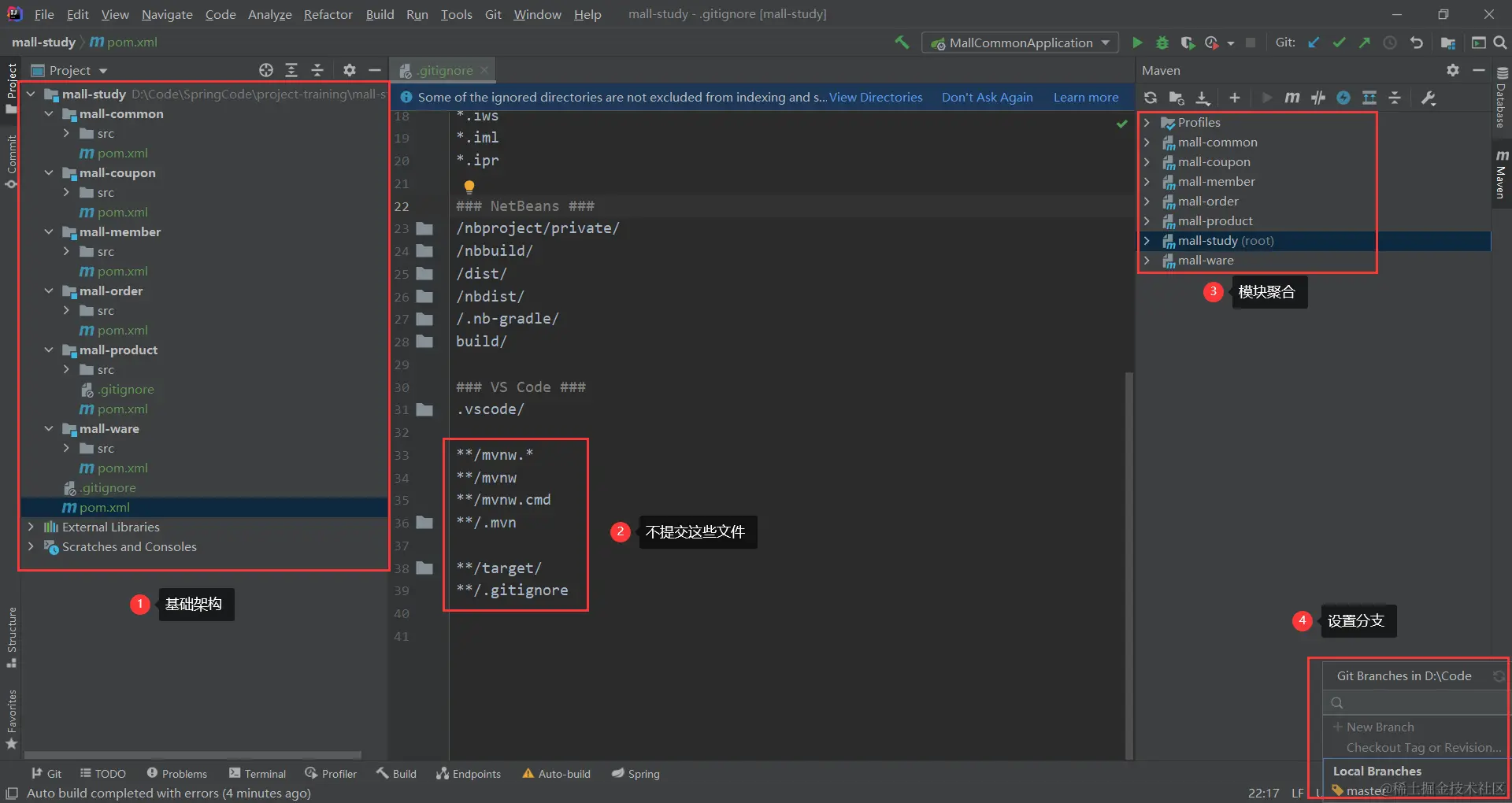This screenshot has width=1512, height=803.
Task: Start debugging with the bug icon
Action: [1162, 43]
